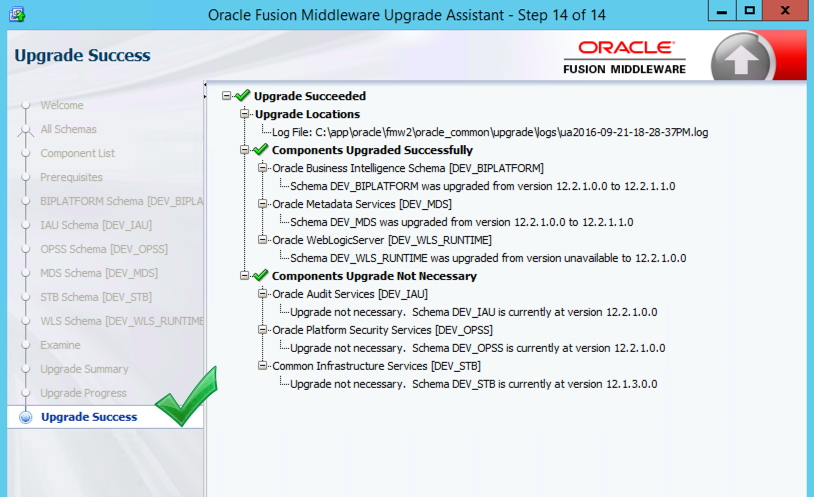
Task: Collapse the Upgrade Succeeded root node
Action: tap(226, 96)
